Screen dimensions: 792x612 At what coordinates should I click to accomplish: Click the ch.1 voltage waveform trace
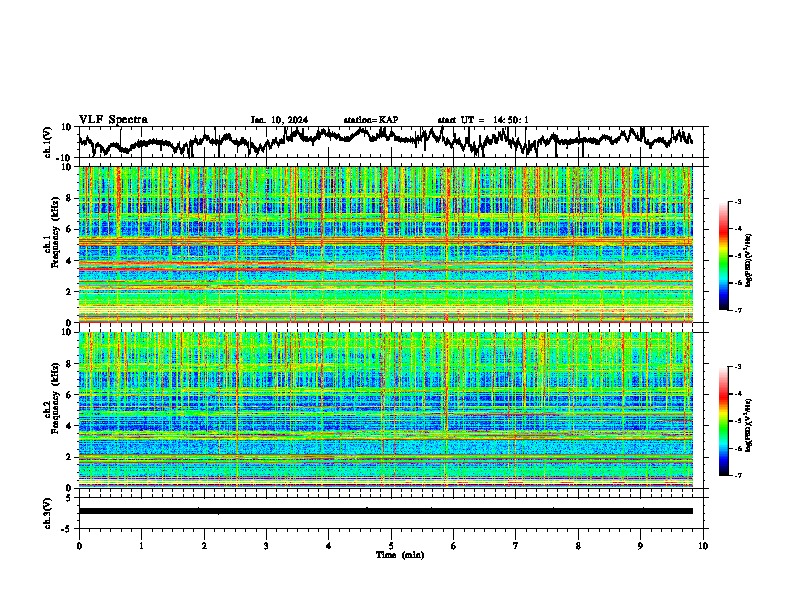(x=386, y=140)
